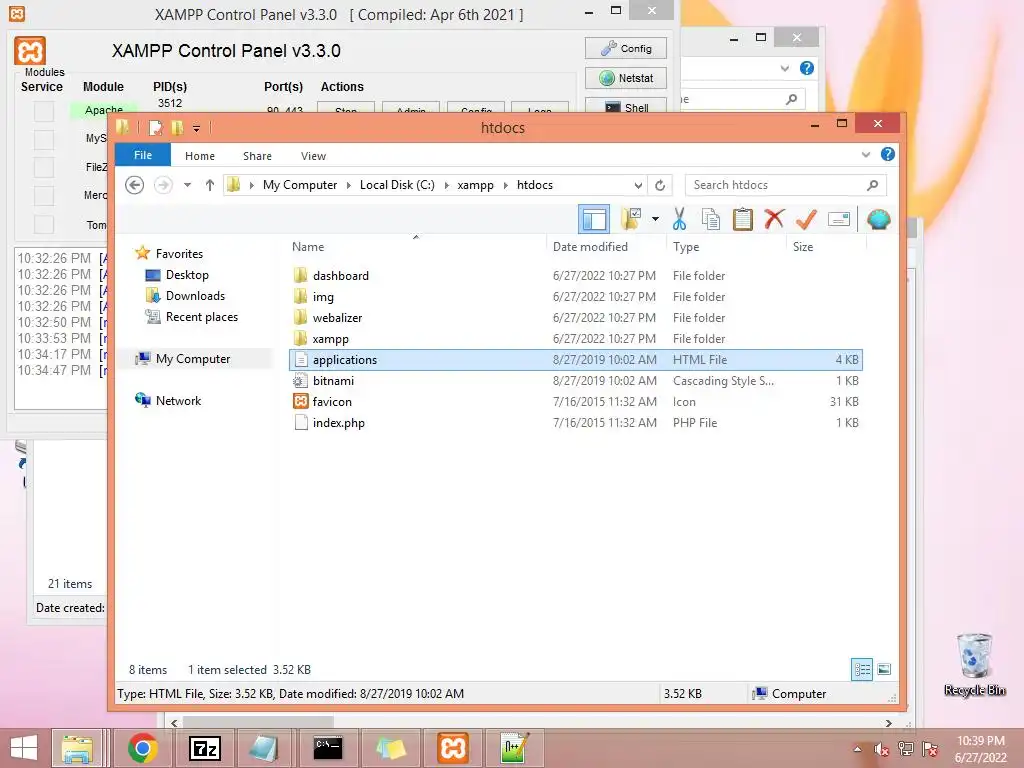Toggle the preview pane layout icon

click(x=594, y=219)
